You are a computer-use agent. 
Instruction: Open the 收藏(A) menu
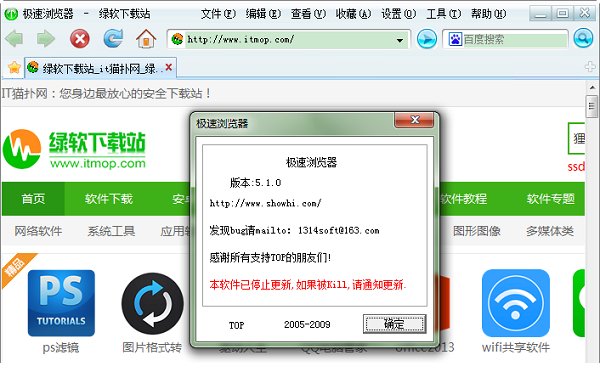[x=354, y=14]
